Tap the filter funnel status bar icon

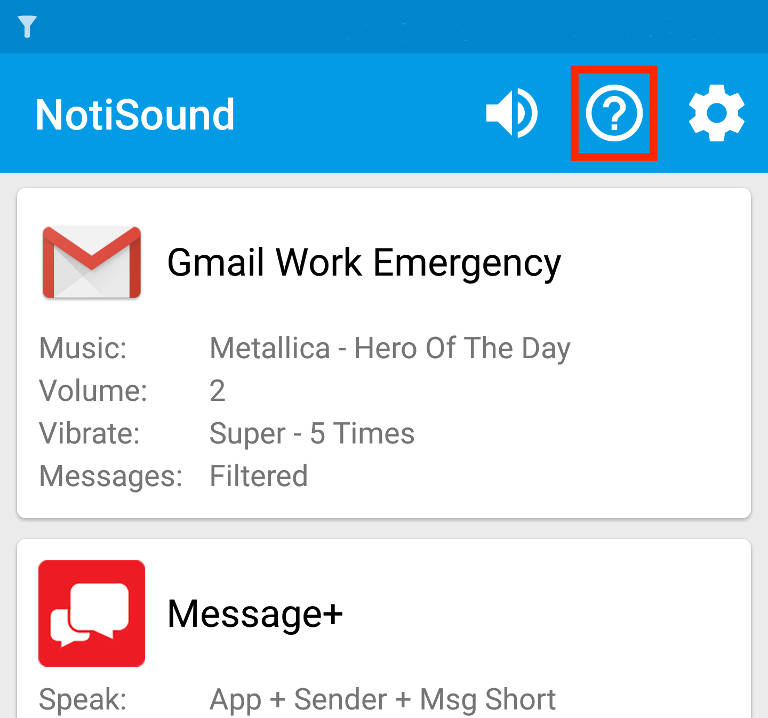click(27, 26)
